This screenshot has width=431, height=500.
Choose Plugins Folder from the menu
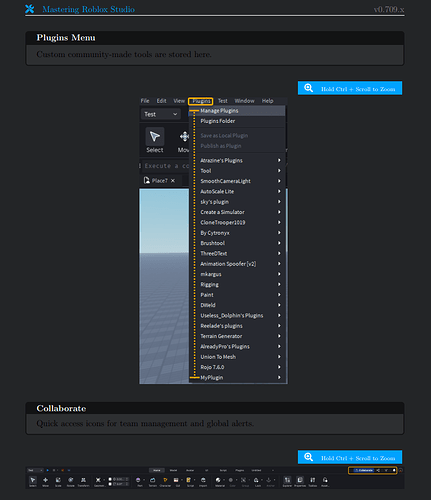(237, 121)
